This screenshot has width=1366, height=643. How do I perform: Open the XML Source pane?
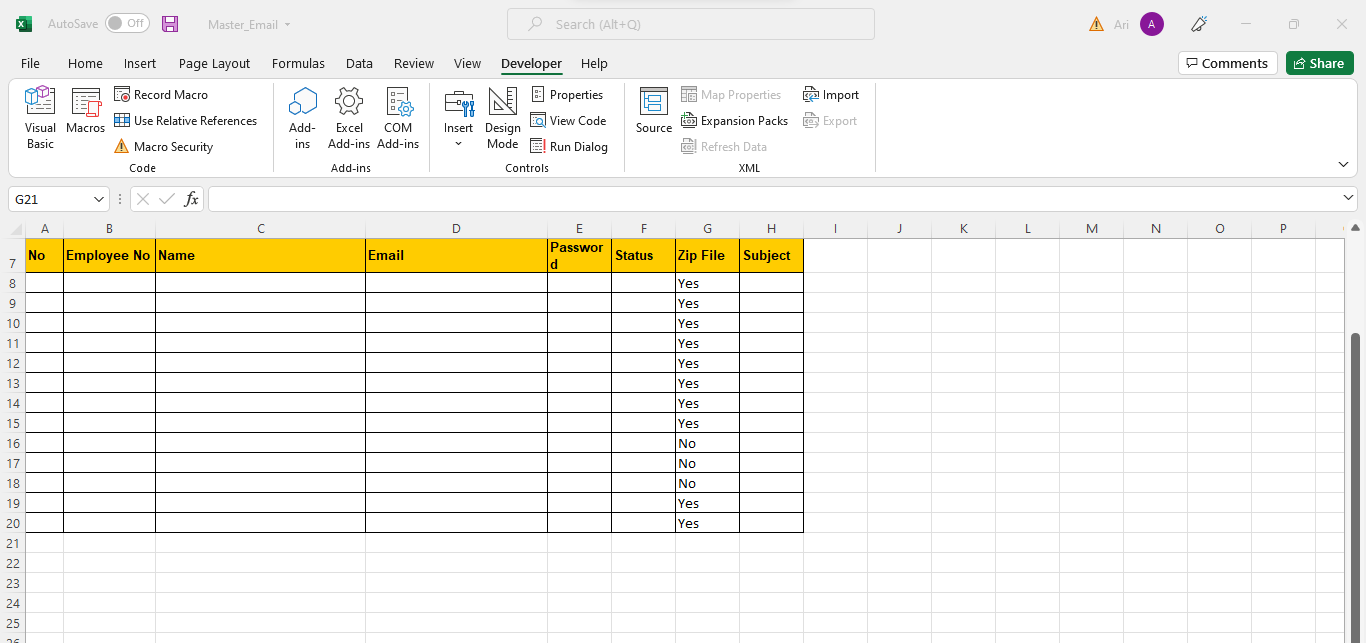[x=654, y=111]
